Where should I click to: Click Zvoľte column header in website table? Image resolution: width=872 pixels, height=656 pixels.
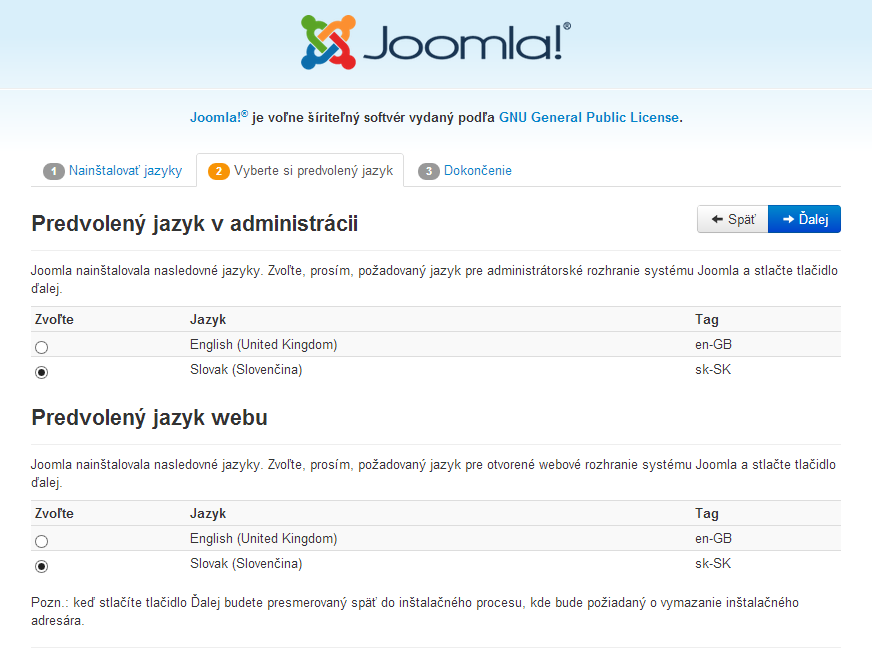[x=54, y=514]
